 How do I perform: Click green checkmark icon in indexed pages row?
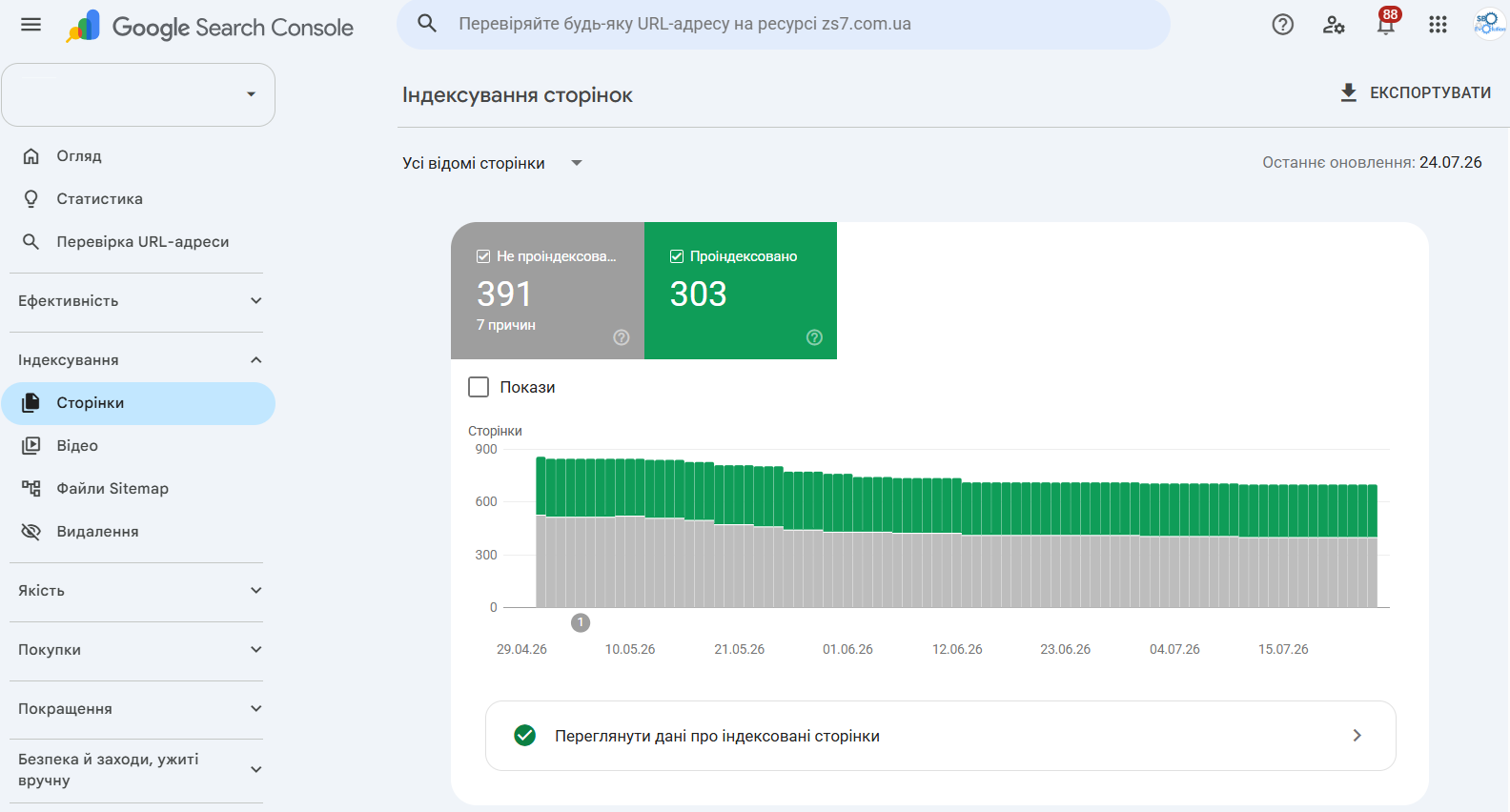click(524, 735)
